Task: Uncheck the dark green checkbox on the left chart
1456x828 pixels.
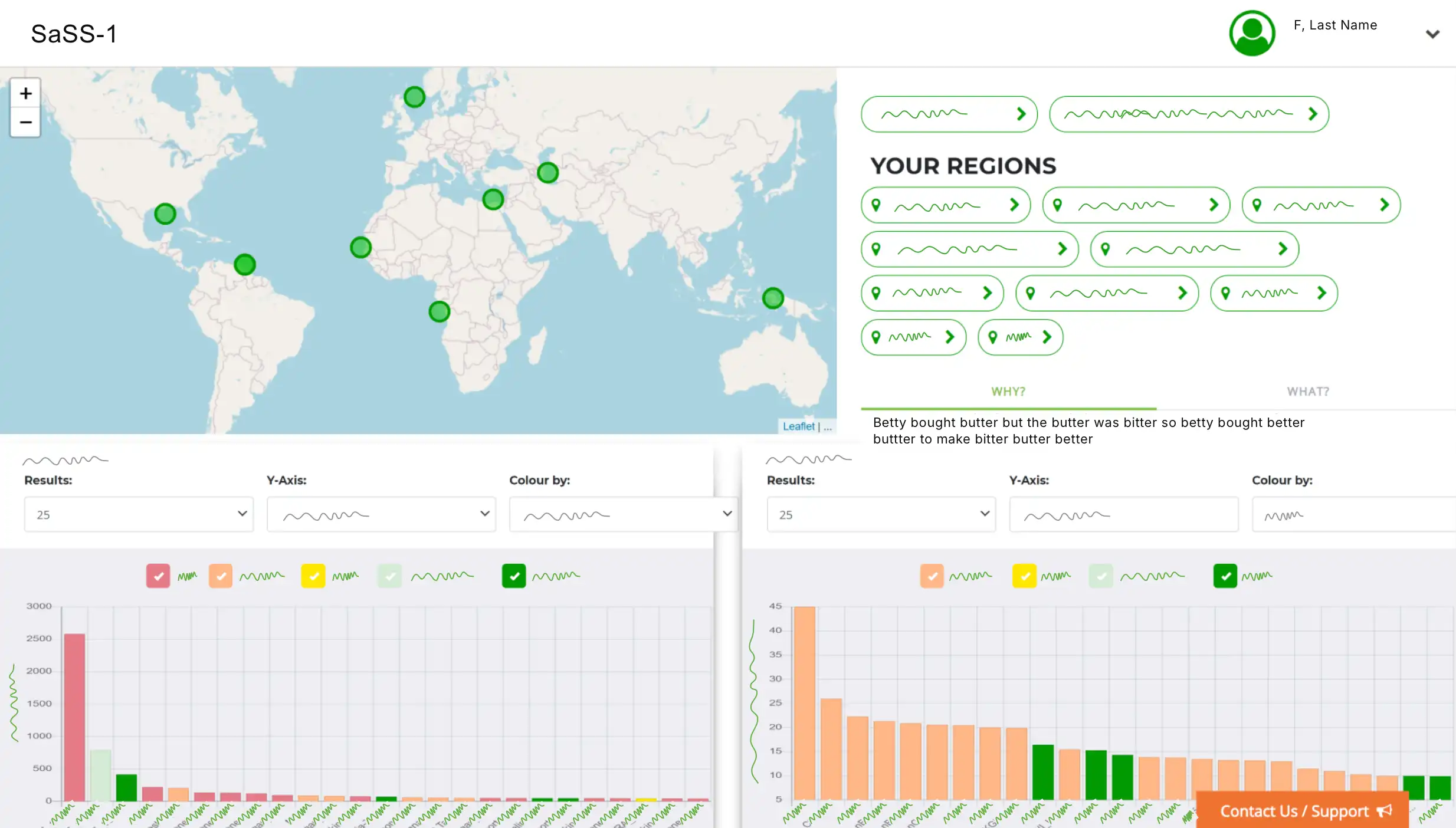Action: tap(514, 576)
